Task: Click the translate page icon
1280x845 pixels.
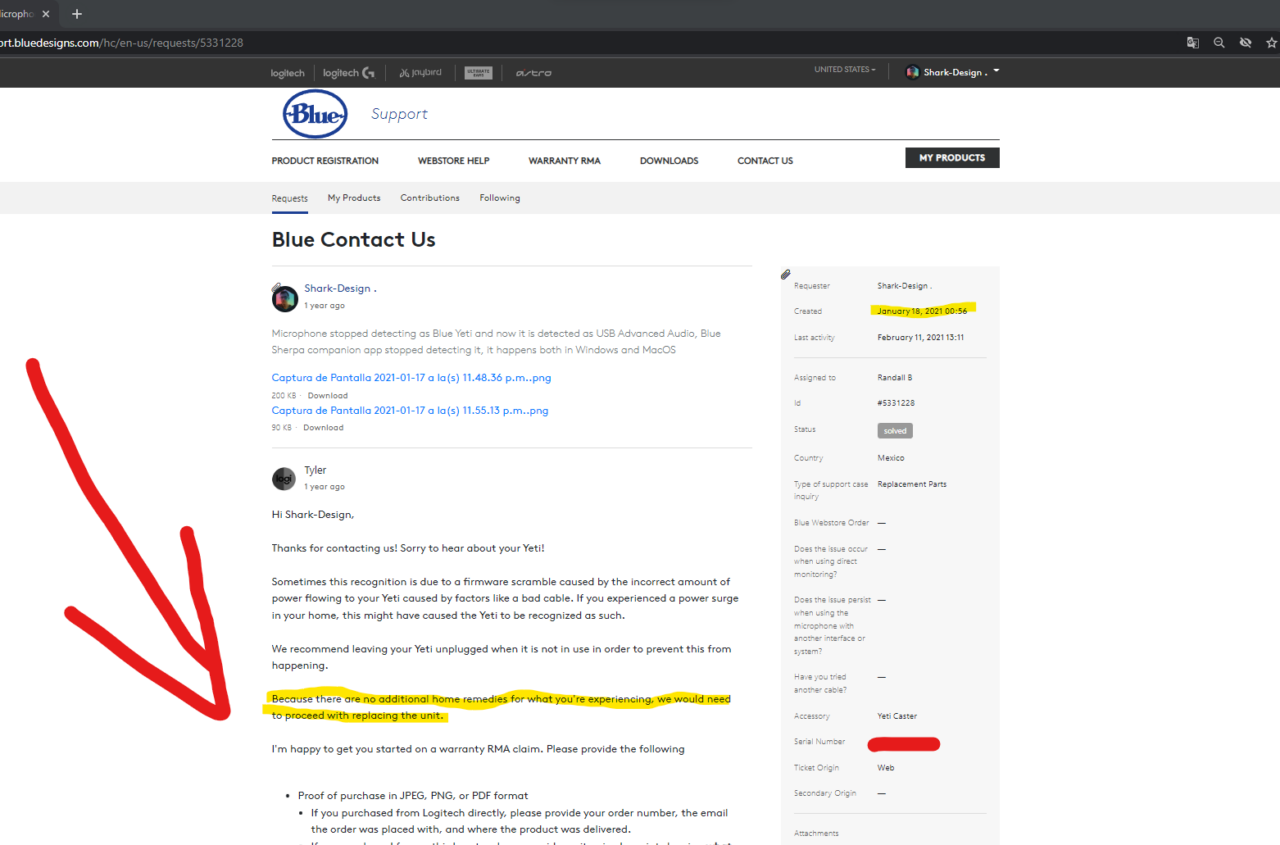Action: [1192, 43]
